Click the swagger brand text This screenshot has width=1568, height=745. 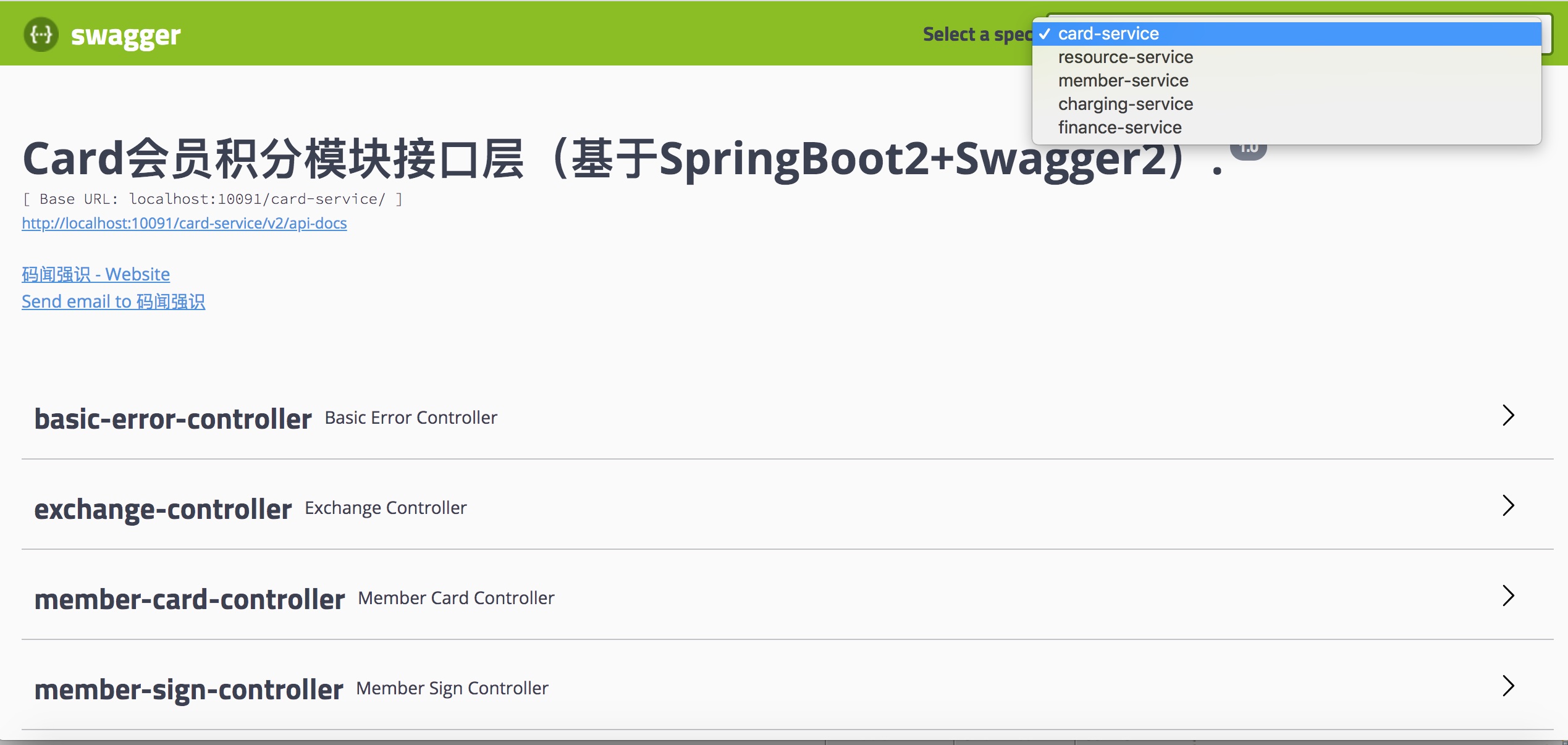tap(125, 36)
